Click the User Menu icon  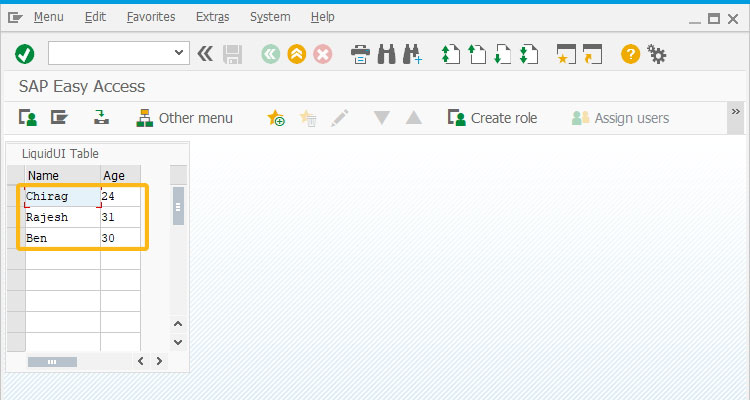[x=28, y=118]
